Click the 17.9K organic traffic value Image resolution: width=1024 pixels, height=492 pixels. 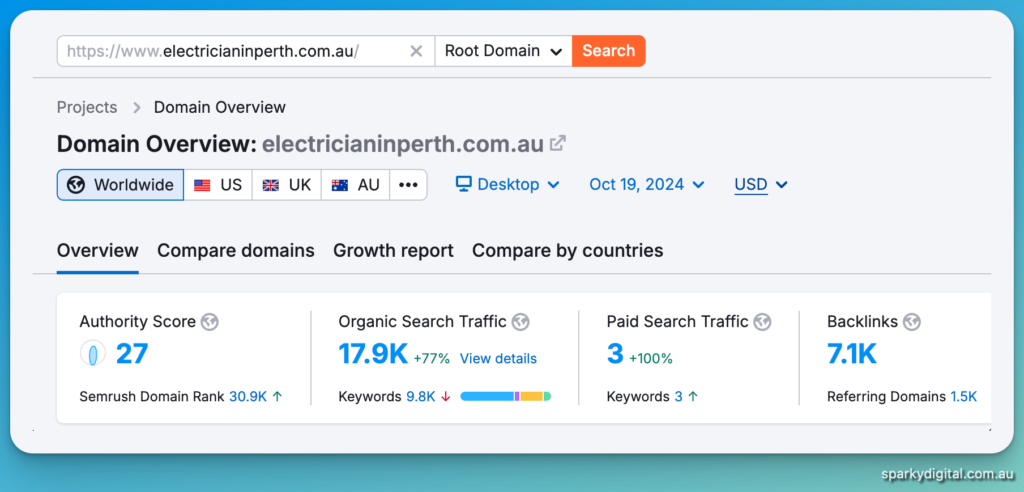pyautogui.click(x=373, y=354)
